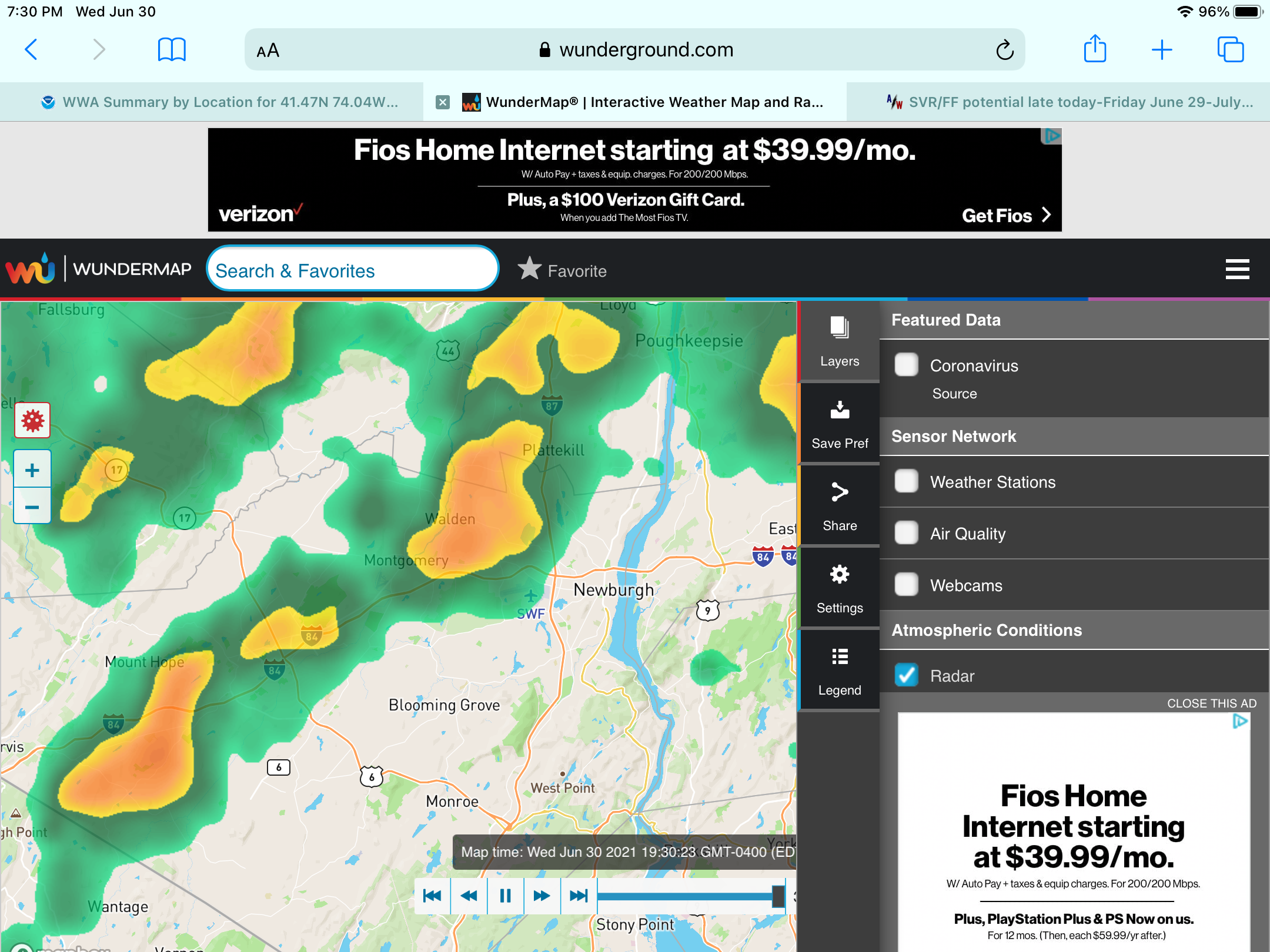Collapse Atmospheric Conditions section
This screenshot has height=952, width=1270.
point(1074,631)
